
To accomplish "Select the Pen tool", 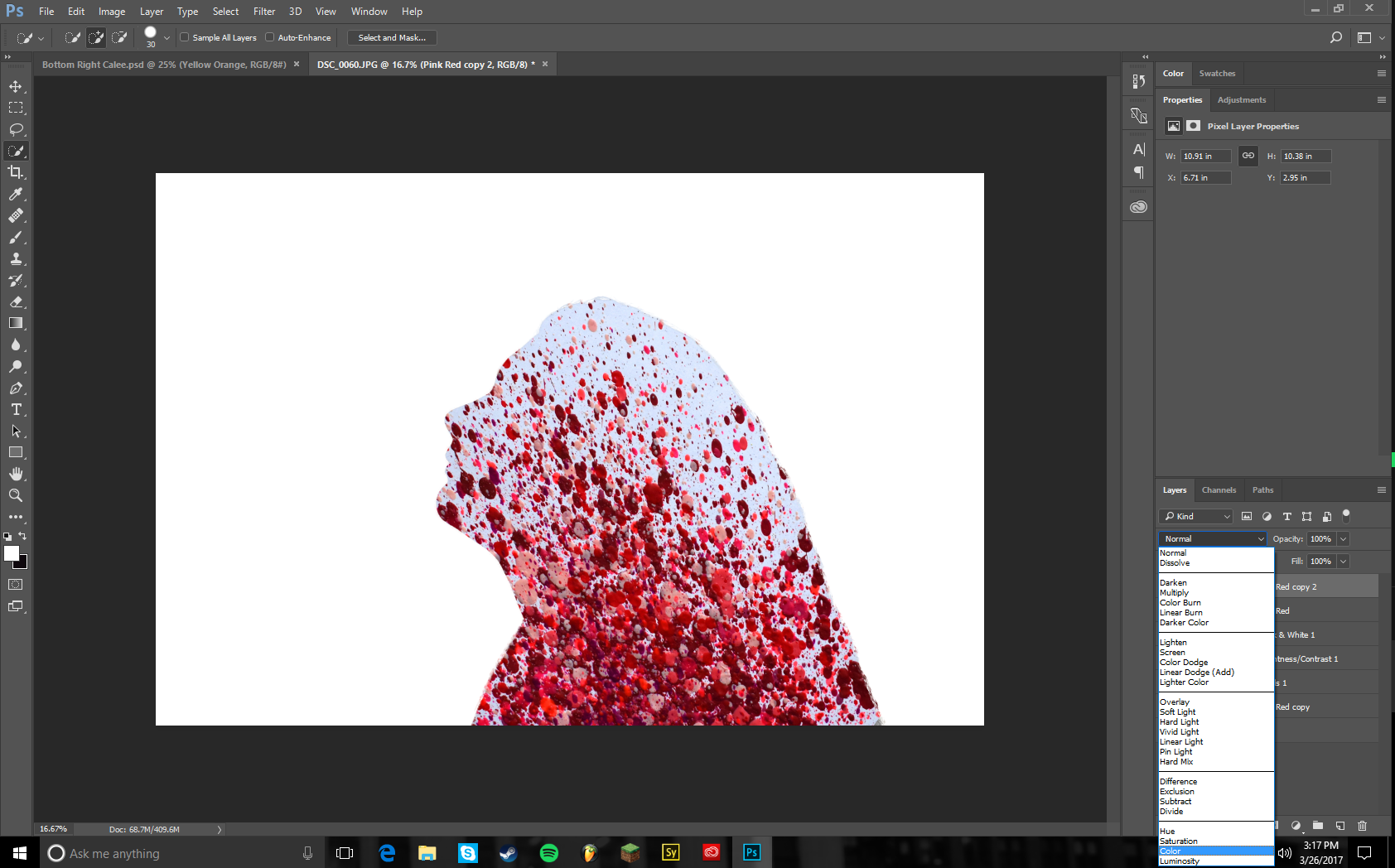I will tap(16, 388).
